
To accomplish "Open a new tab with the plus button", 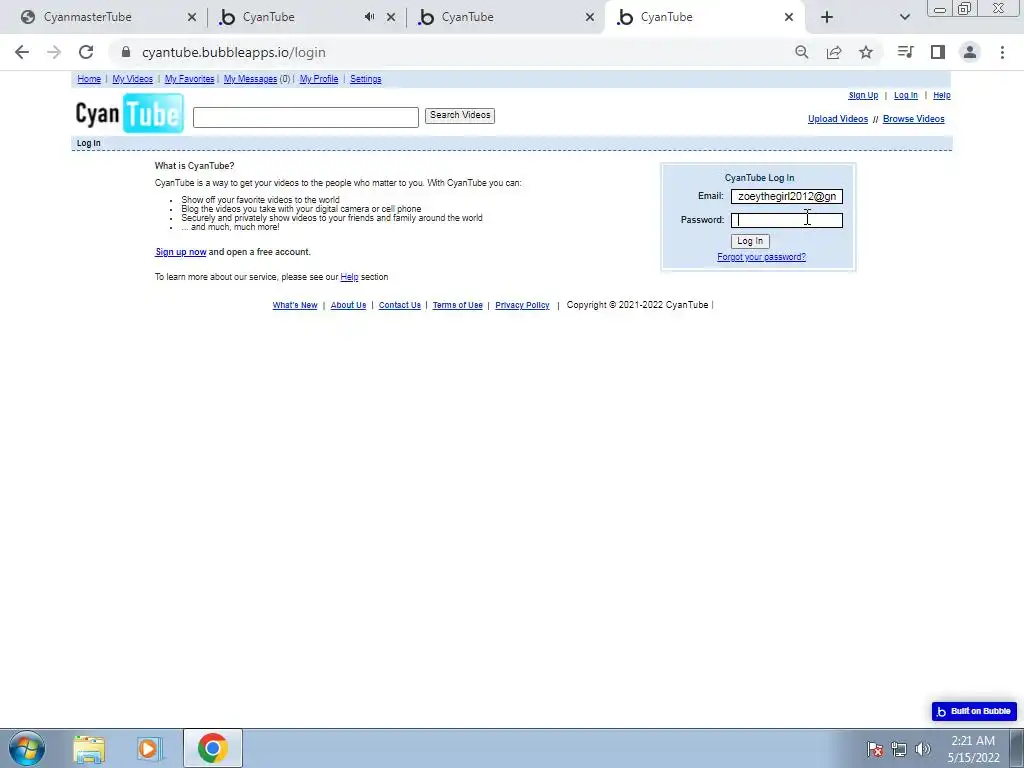I will click(x=827, y=17).
